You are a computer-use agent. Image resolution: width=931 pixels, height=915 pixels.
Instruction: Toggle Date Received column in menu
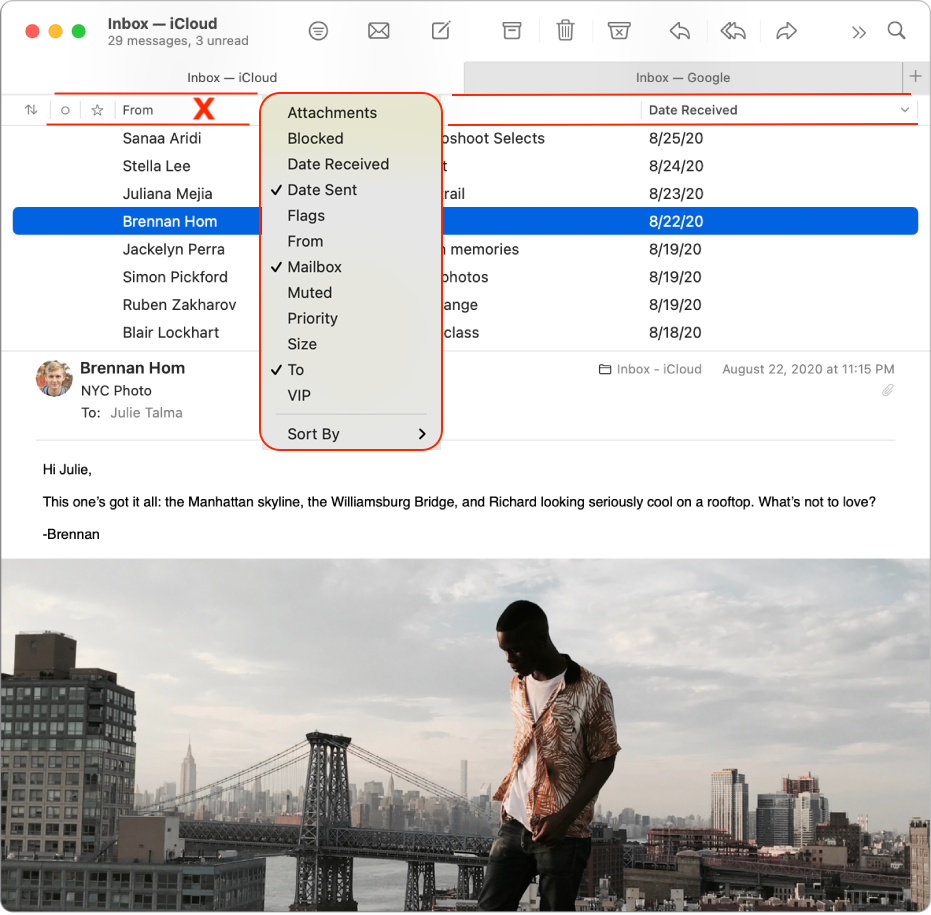(x=350, y=164)
